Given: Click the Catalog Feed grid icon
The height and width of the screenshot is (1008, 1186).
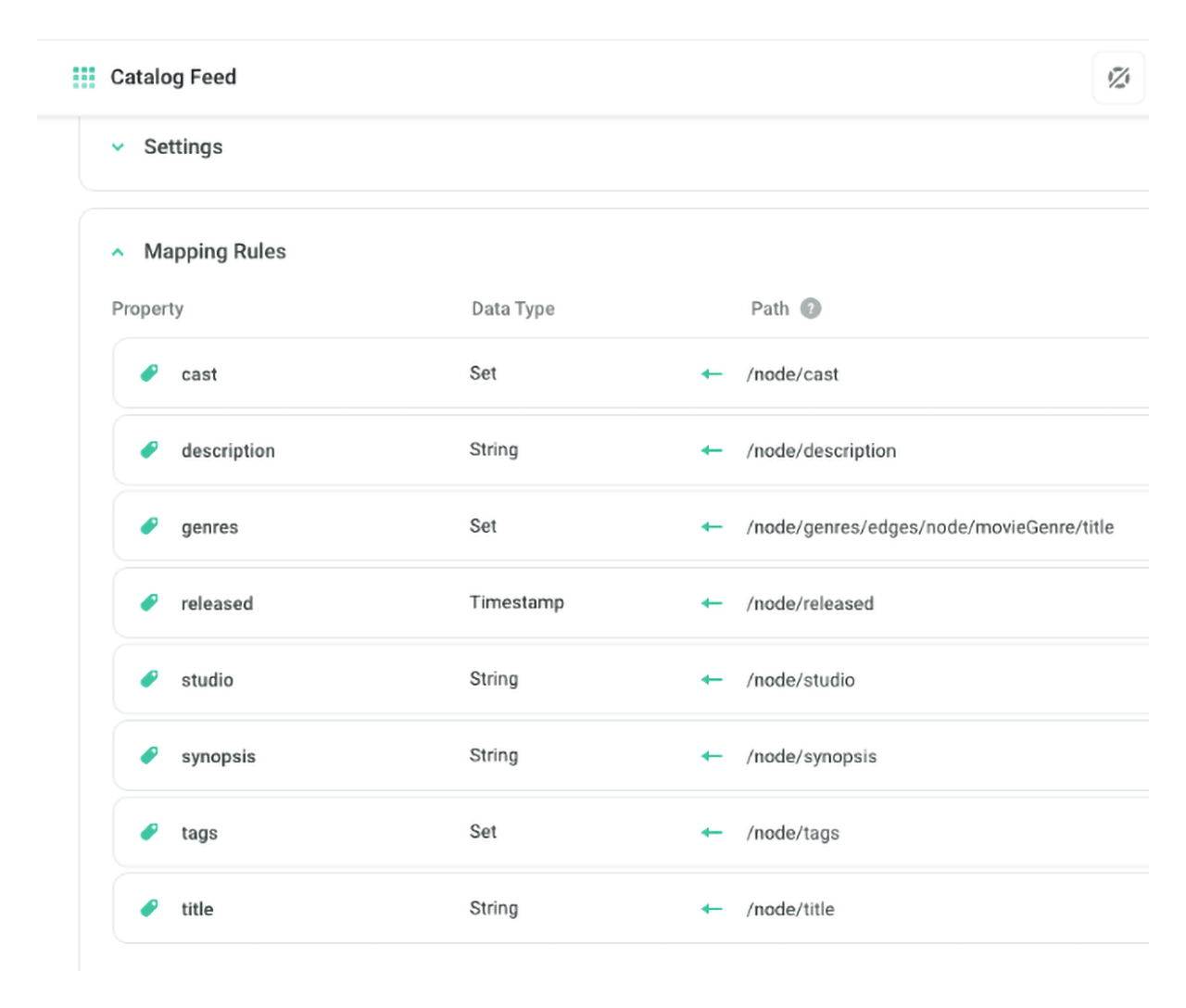Looking at the screenshot, I should [x=84, y=78].
